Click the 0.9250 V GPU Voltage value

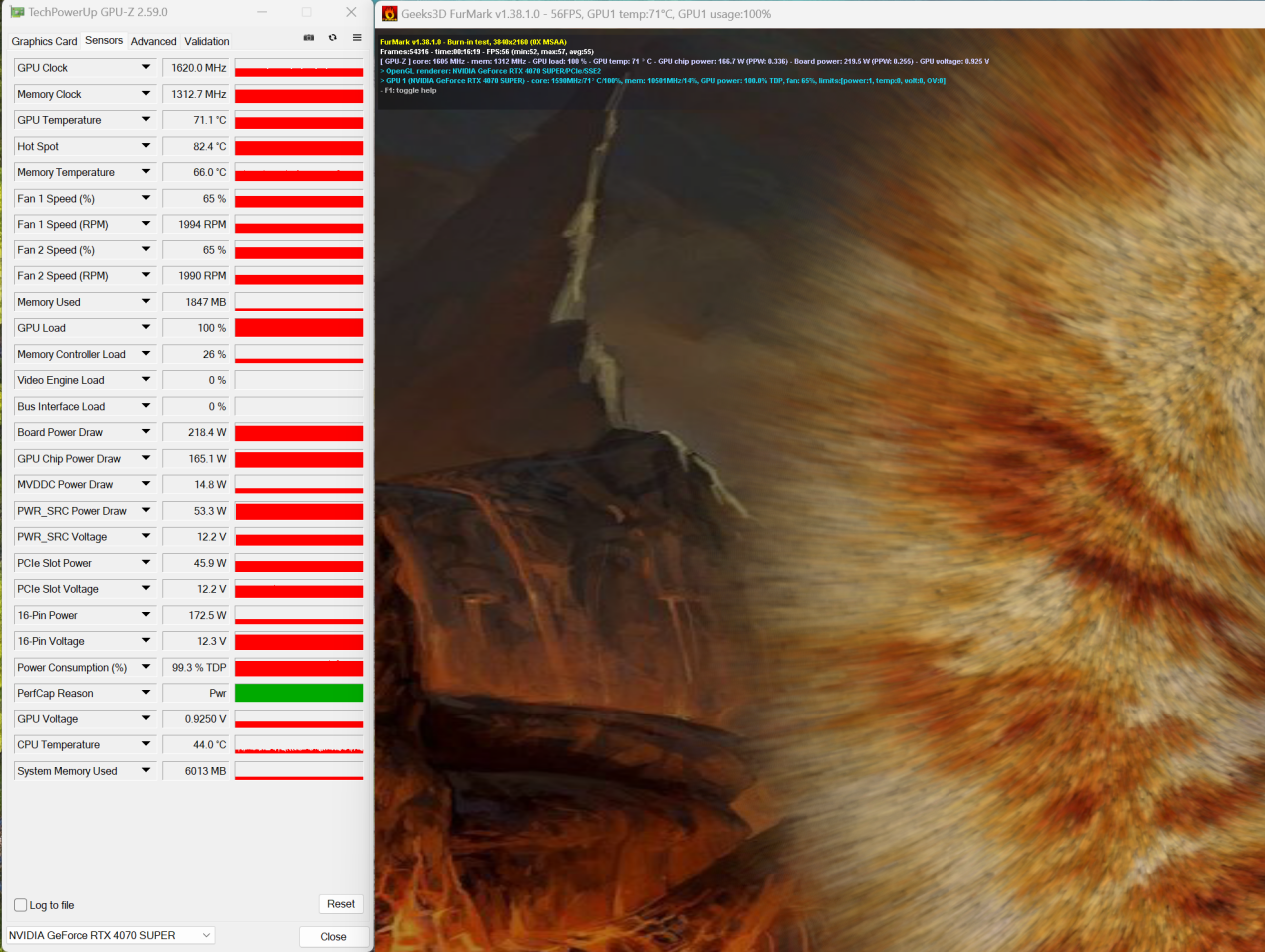click(197, 719)
